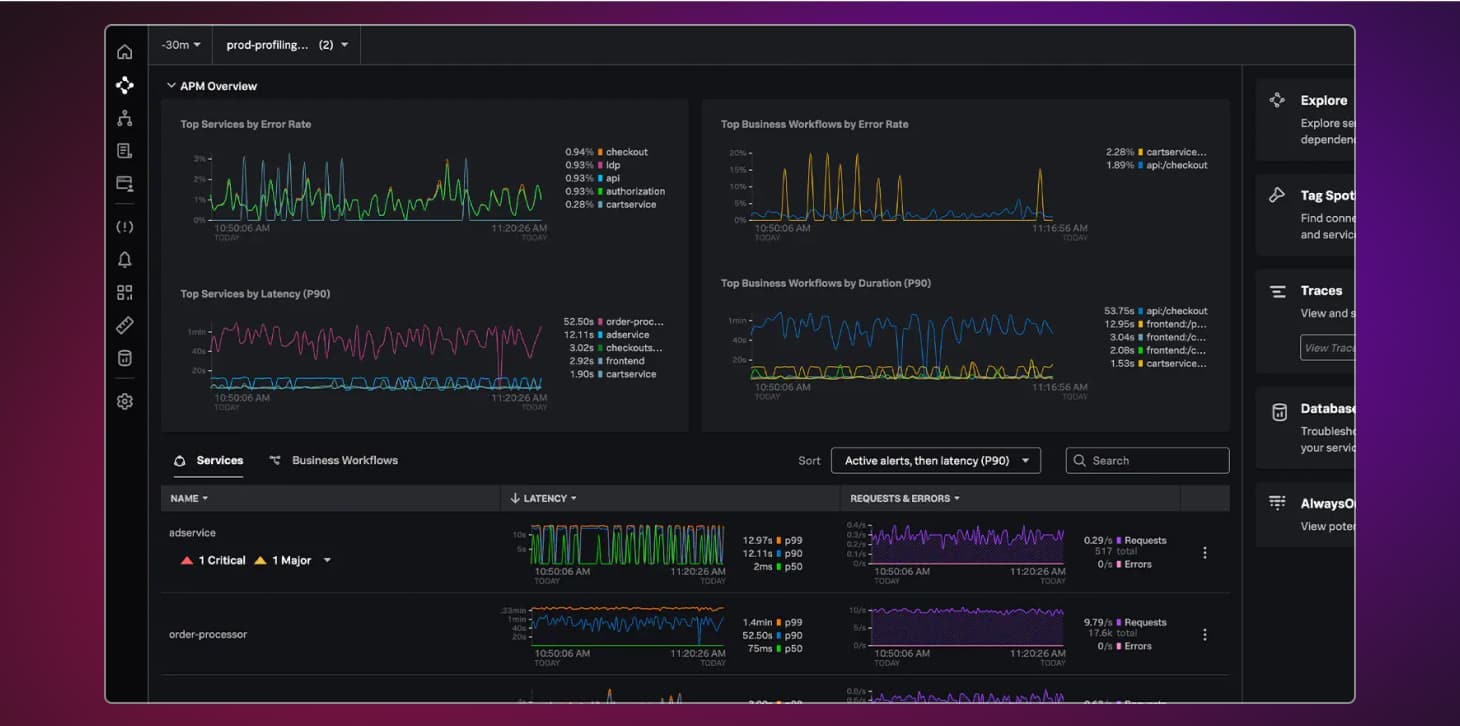Expand adservice alerts dropdown arrow
The width and height of the screenshot is (1460, 726).
pyautogui.click(x=327, y=561)
